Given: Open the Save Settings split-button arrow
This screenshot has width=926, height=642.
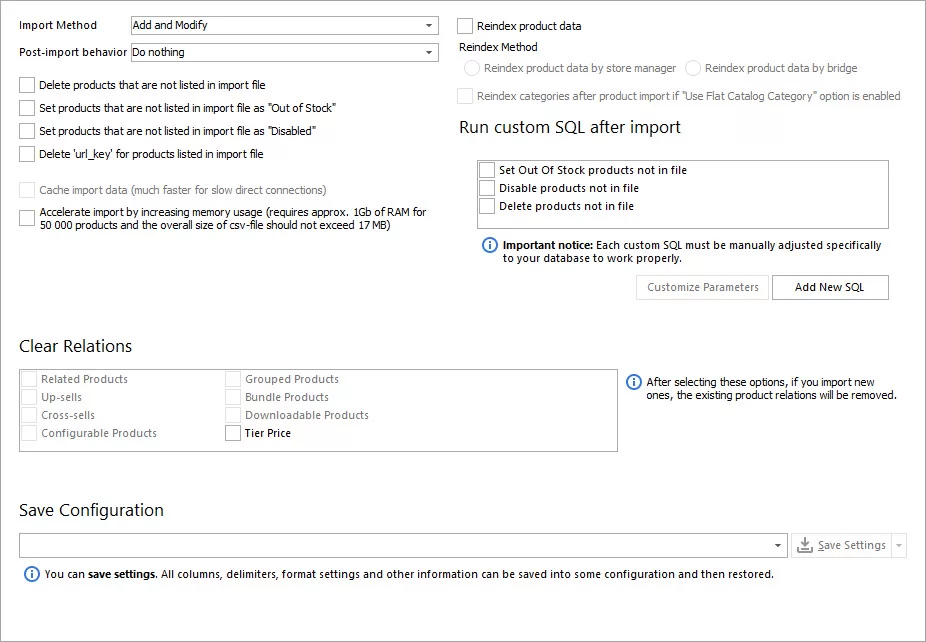Looking at the screenshot, I should pos(898,545).
